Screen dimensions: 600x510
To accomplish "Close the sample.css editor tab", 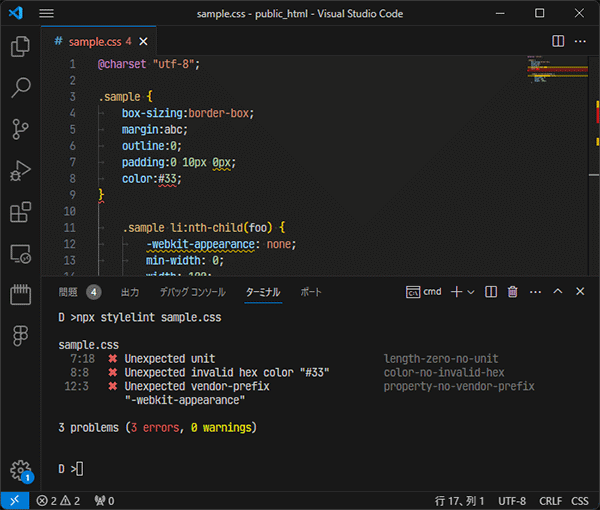I will [143, 41].
